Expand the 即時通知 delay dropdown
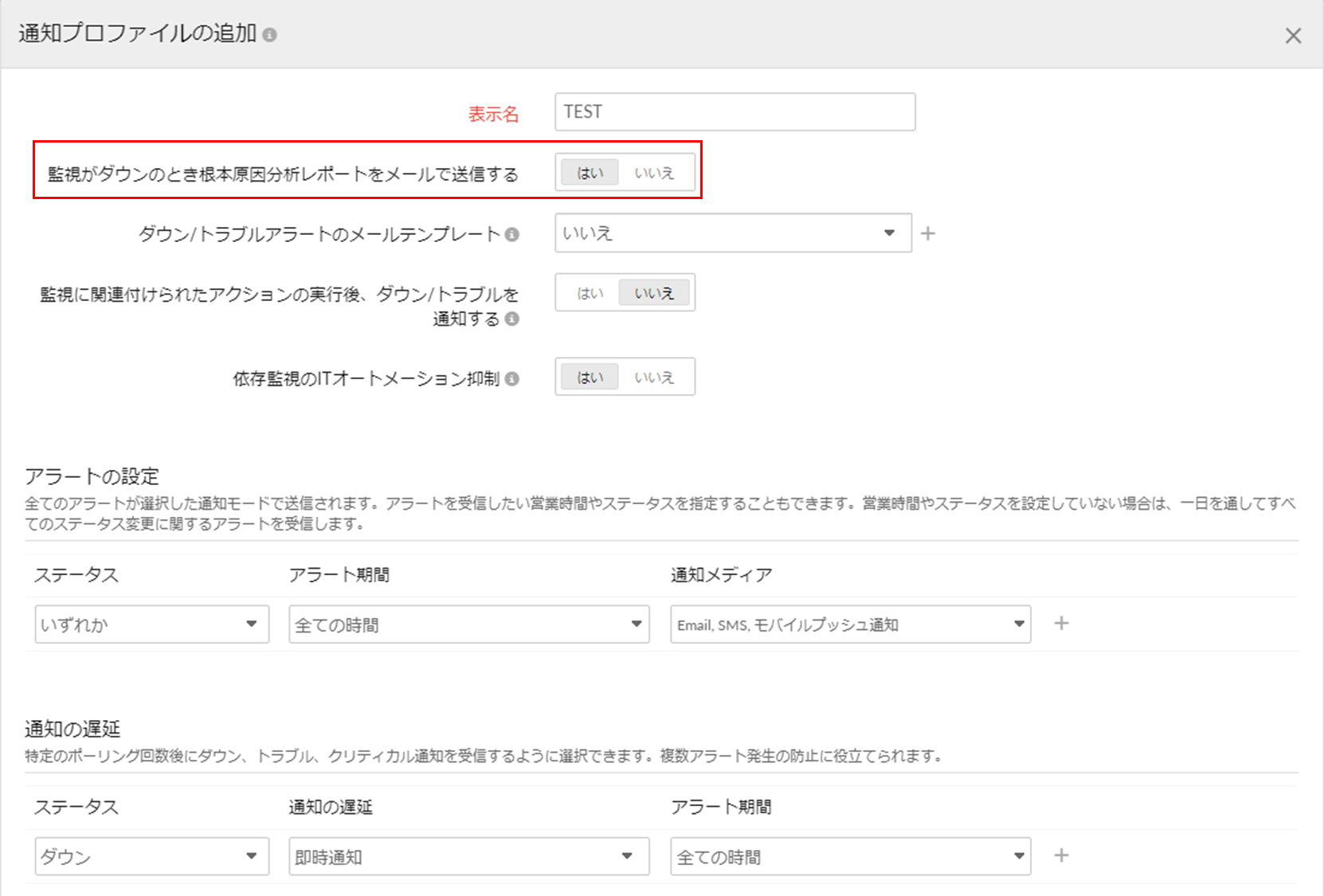Viewport: 1324px width, 896px height. (468, 856)
